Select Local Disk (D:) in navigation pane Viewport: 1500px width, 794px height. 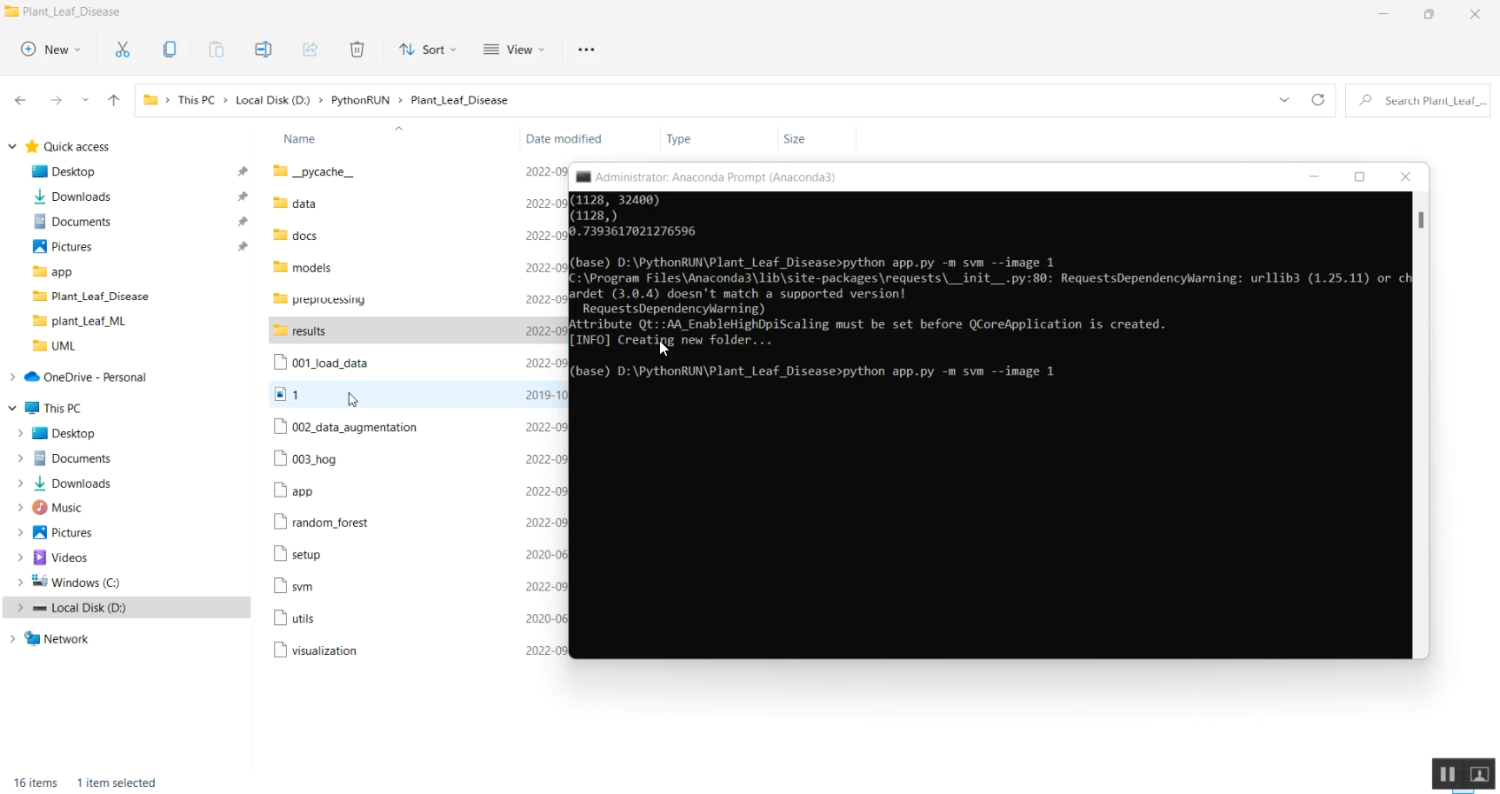click(x=88, y=608)
